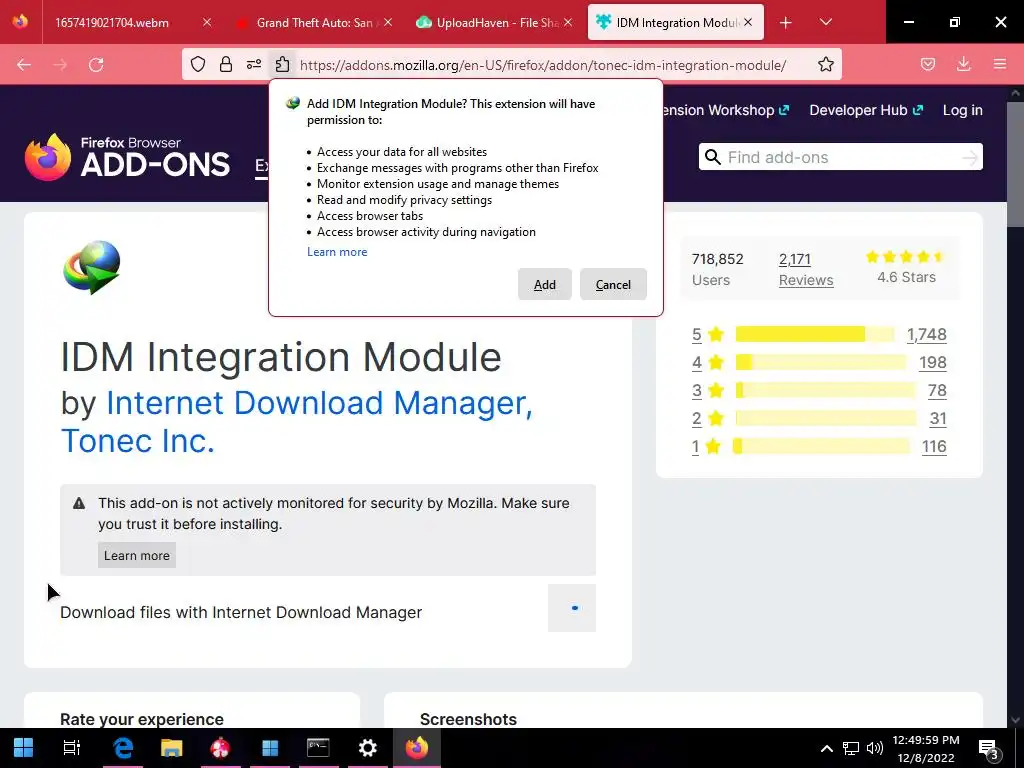1024x768 pixels.
Task: Open the 31 two-star reviews
Action: pyautogui.click(x=938, y=419)
